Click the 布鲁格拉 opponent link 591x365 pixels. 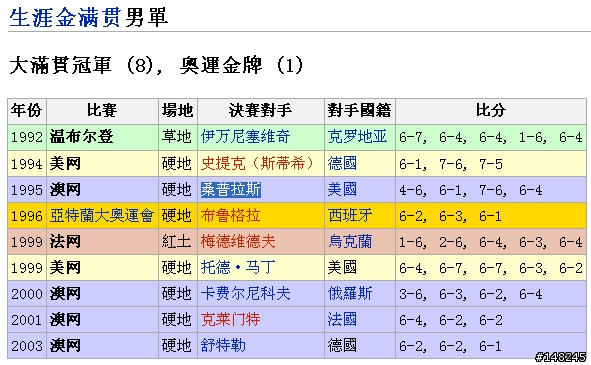point(230,216)
